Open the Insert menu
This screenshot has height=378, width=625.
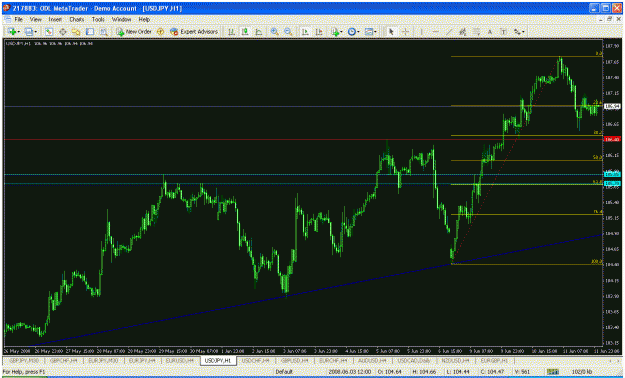pyautogui.click(x=55, y=19)
